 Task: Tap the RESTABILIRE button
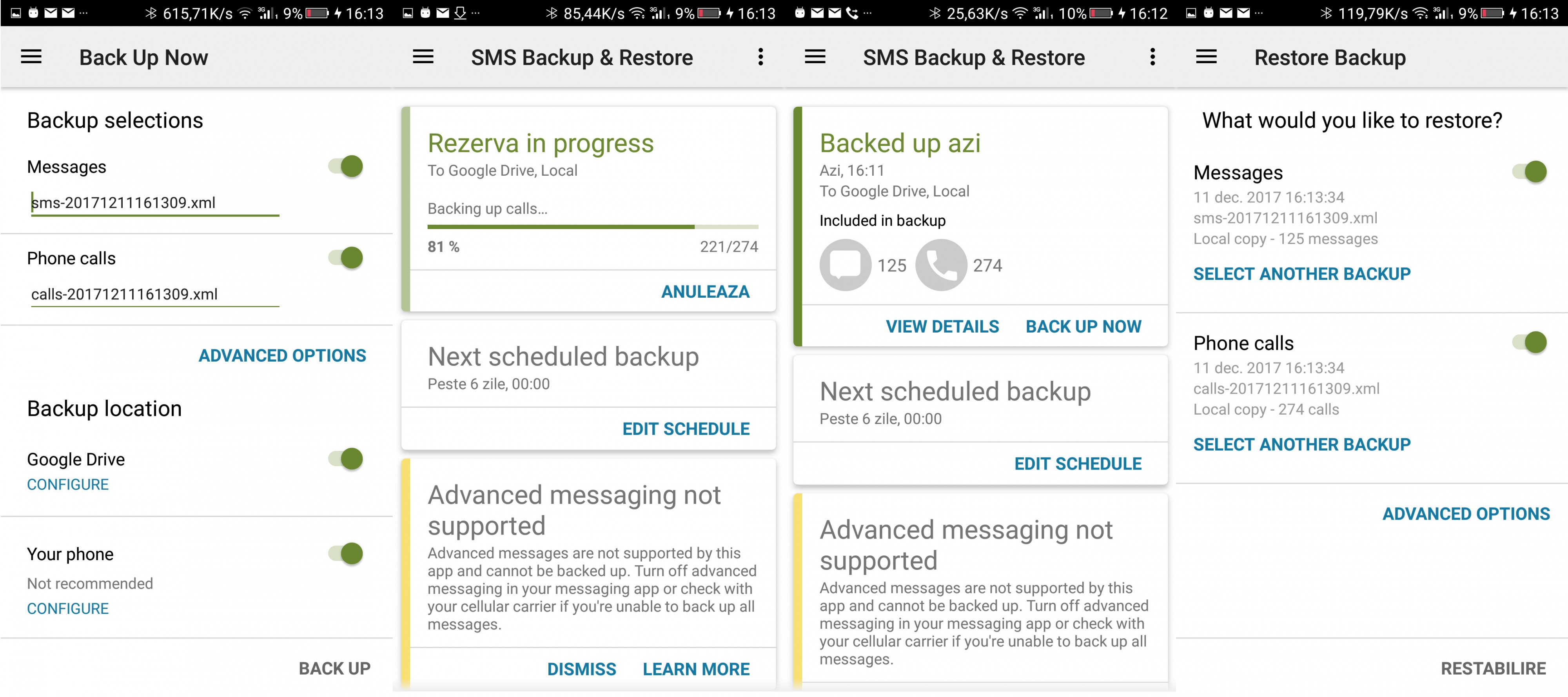[x=1493, y=669]
